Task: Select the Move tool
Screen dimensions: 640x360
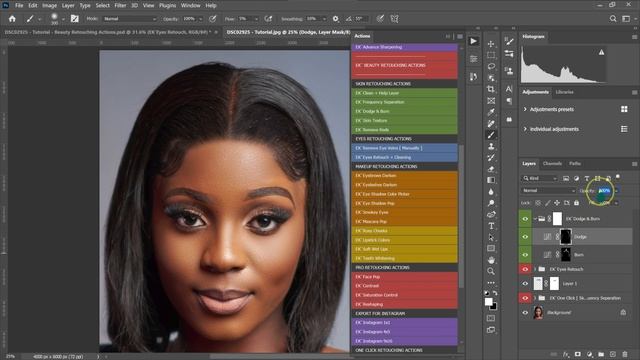Action: tap(491, 44)
